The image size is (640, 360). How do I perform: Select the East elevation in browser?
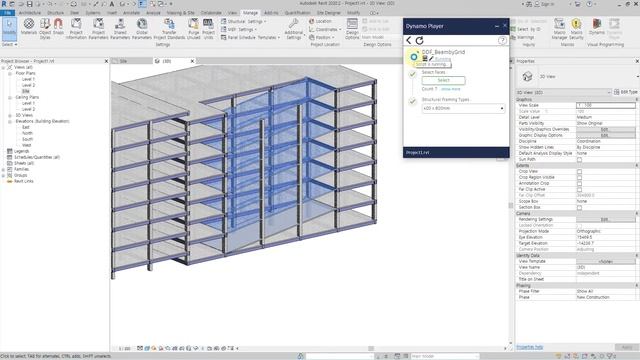pos(26,127)
